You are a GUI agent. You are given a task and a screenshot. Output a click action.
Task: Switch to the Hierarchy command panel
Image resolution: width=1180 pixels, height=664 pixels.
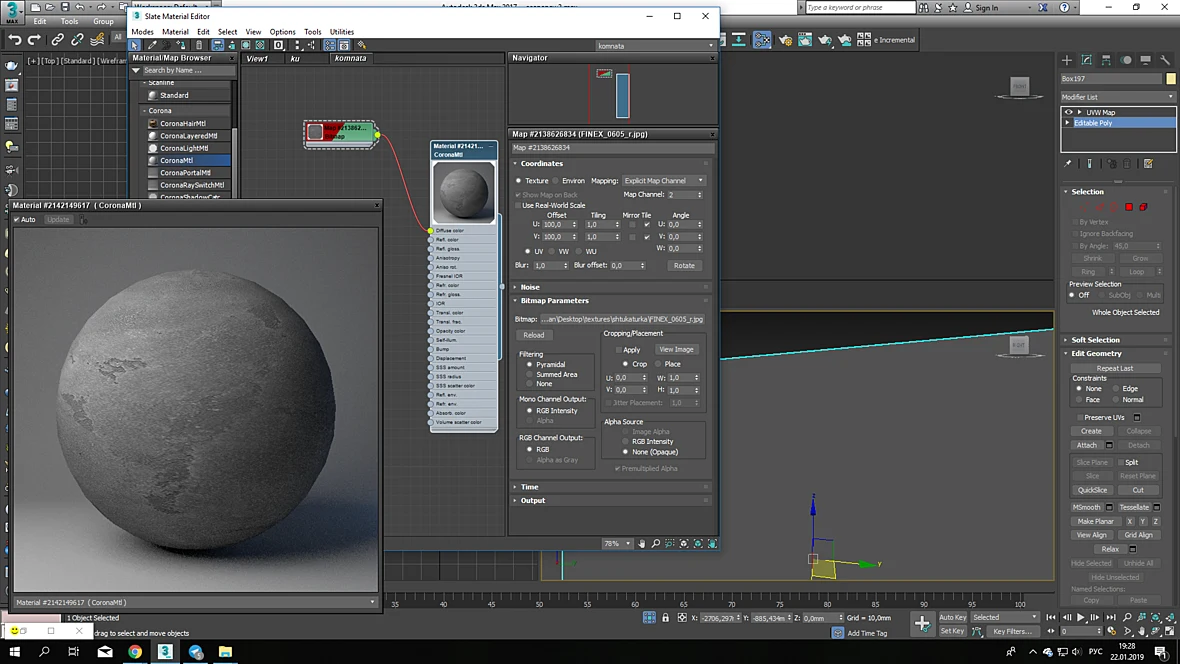pyautogui.click(x=1106, y=60)
